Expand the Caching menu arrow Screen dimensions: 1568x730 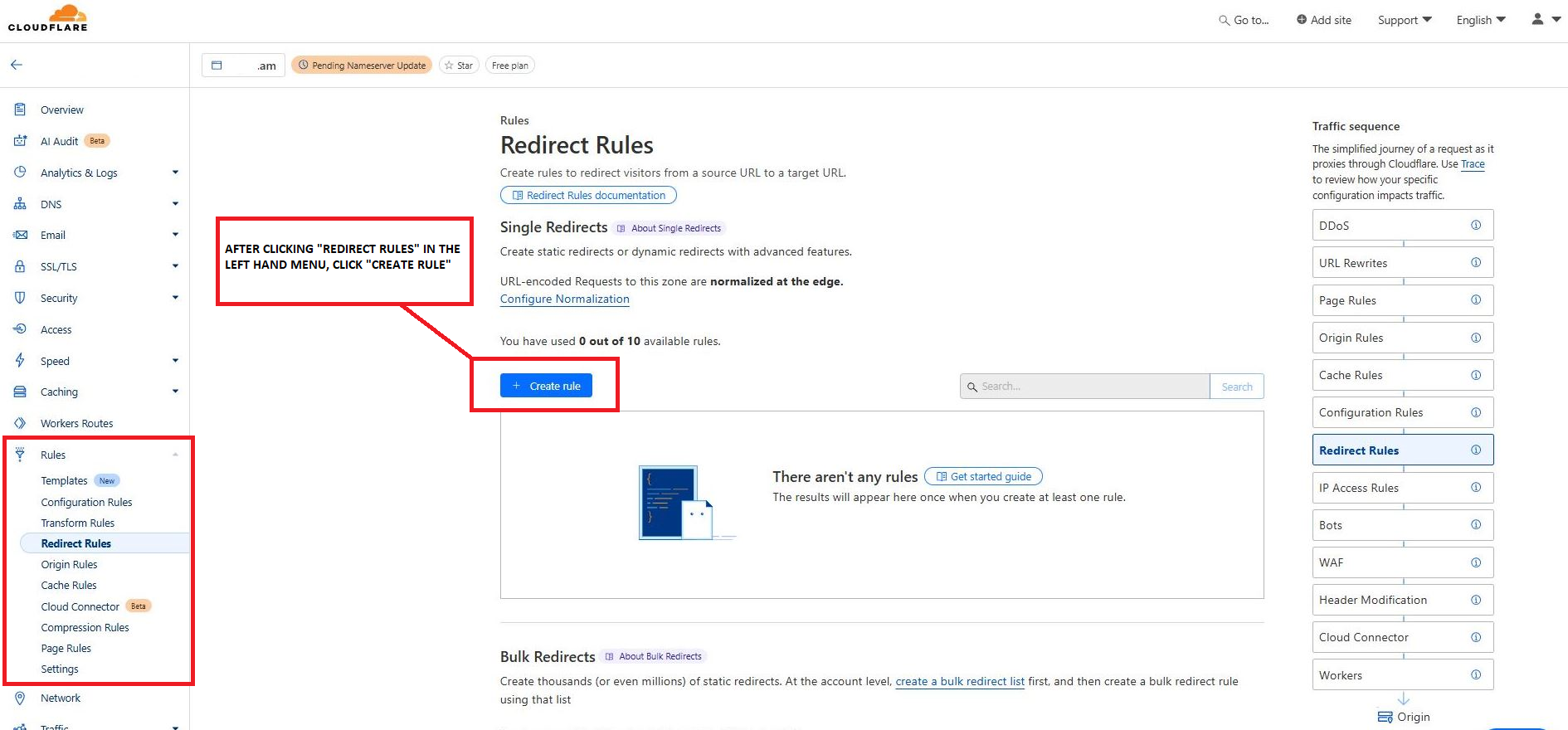[x=175, y=392]
